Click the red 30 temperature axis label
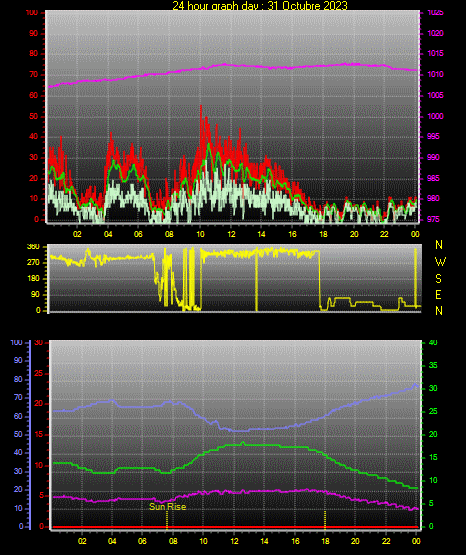 click(x=38, y=343)
